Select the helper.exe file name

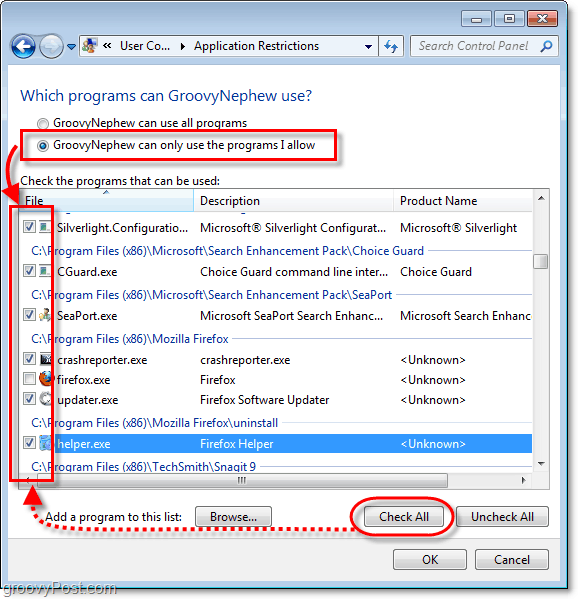click(x=84, y=444)
